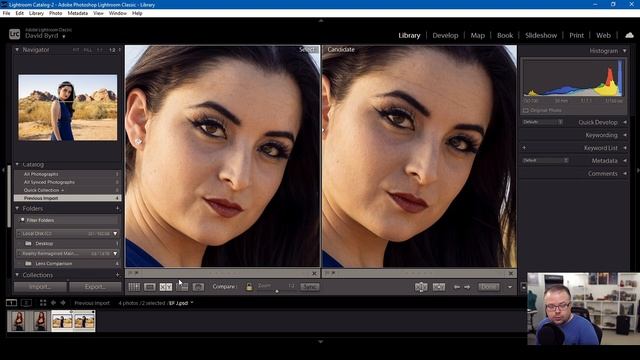Select fourth filmstrip thumbnail
Screen dimensions: 640x360
(x=84, y=321)
